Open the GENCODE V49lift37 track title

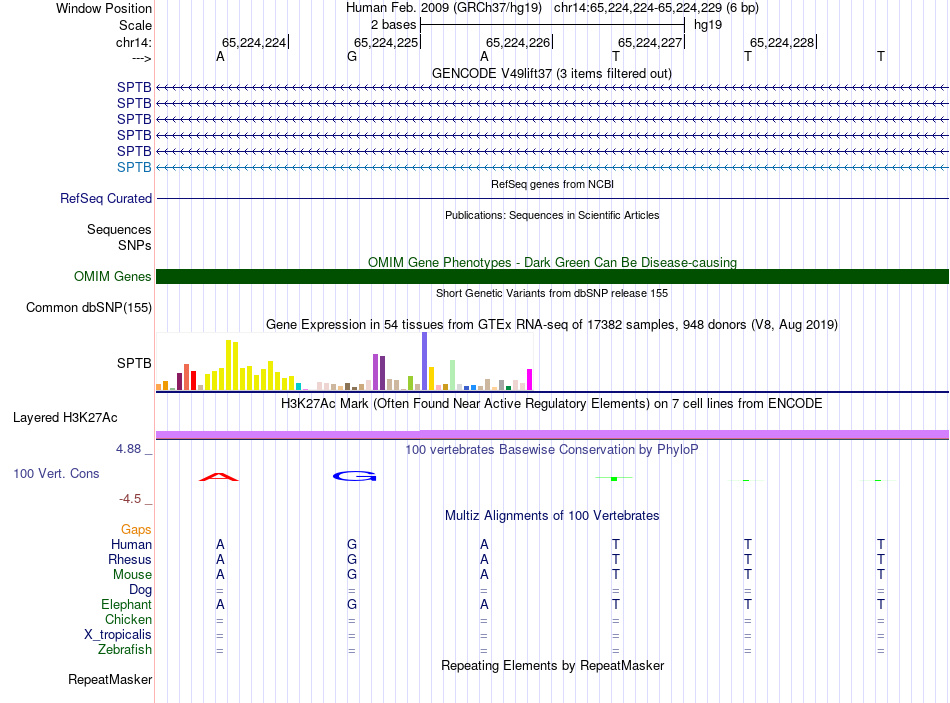pyautogui.click(x=551, y=73)
